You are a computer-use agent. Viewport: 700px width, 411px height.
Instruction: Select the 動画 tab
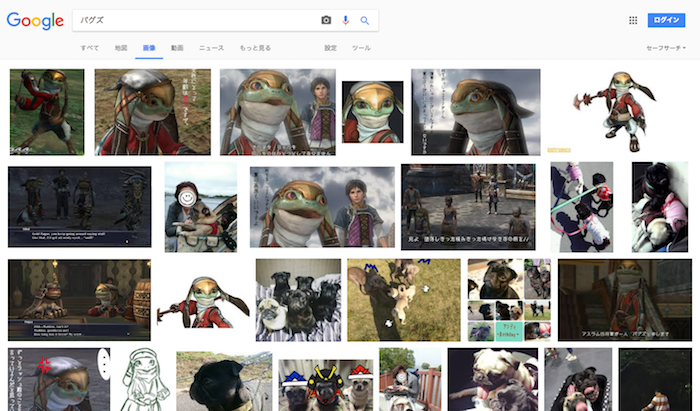177,48
